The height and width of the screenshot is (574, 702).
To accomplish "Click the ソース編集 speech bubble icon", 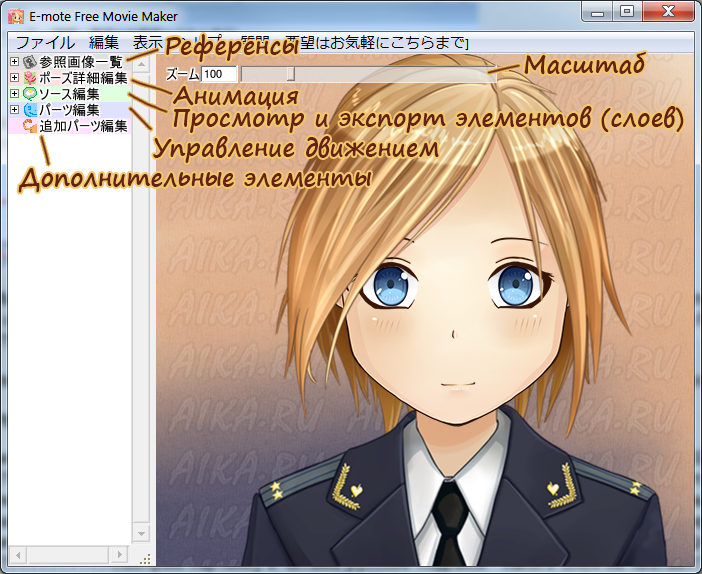I will coord(30,94).
